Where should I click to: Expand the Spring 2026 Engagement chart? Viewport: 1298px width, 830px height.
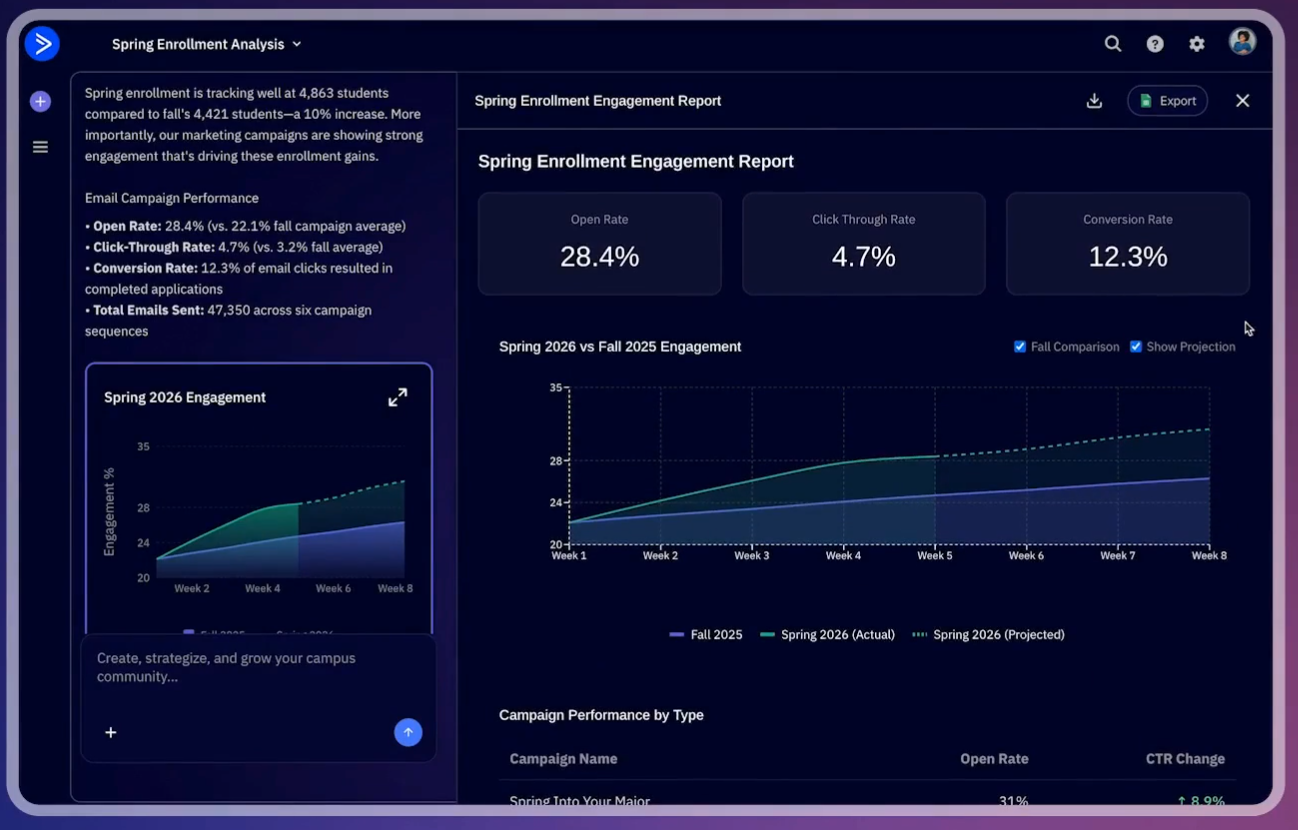tap(397, 397)
